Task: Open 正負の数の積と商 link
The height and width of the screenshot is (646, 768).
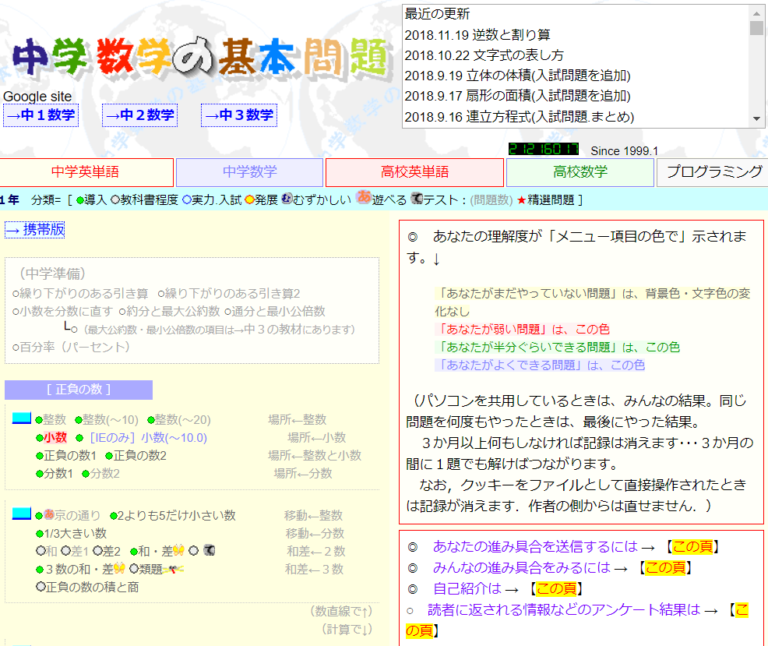Action: (92, 587)
